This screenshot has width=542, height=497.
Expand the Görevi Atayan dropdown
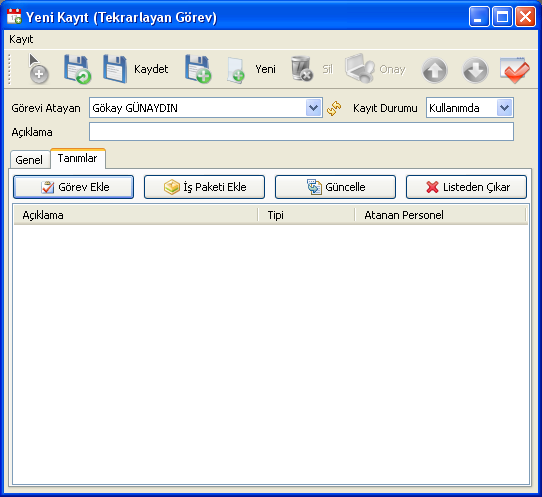(314, 108)
